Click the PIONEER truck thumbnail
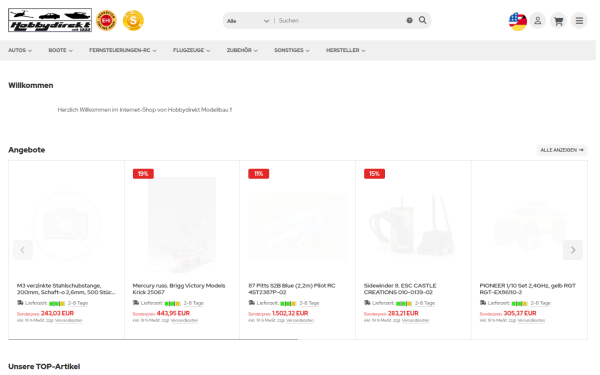Viewport: 600px width, 375px height. click(x=529, y=226)
